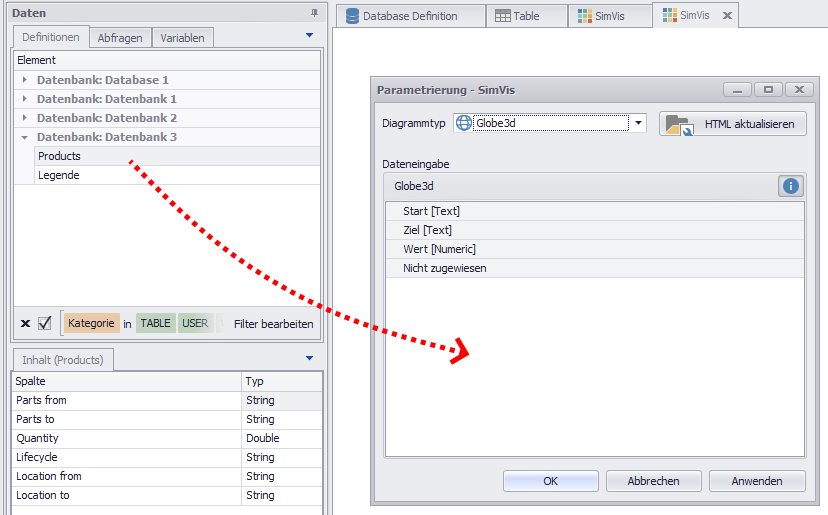This screenshot has height=515, width=828.
Task: Close the Parametrierung - SimVis dialog
Action: [x=799, y=90]
